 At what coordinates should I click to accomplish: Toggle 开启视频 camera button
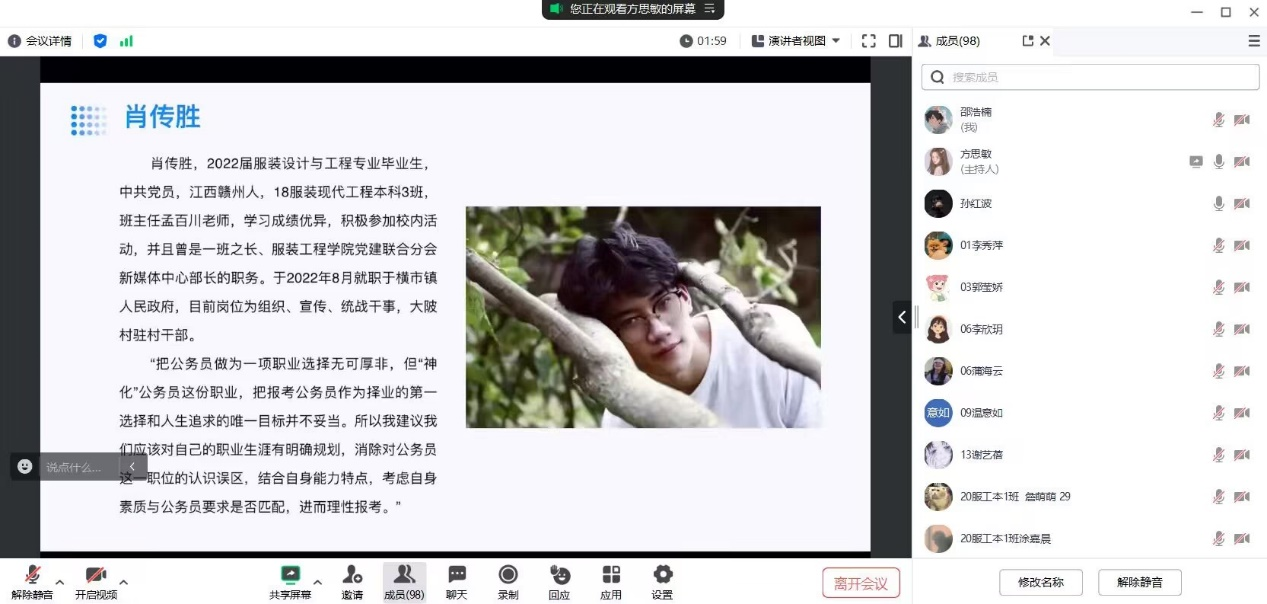click(96, 574)
